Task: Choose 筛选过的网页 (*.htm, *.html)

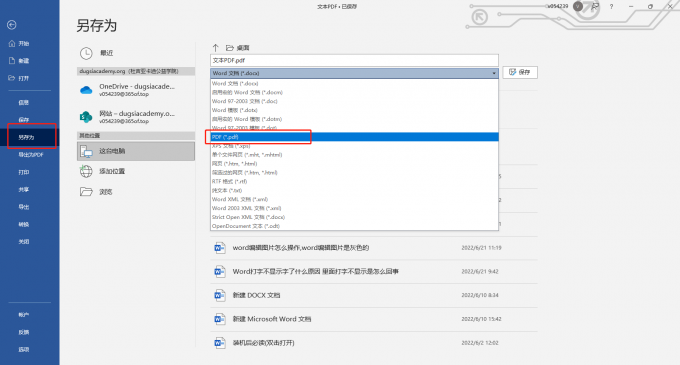Action: [x=354, y=173]
